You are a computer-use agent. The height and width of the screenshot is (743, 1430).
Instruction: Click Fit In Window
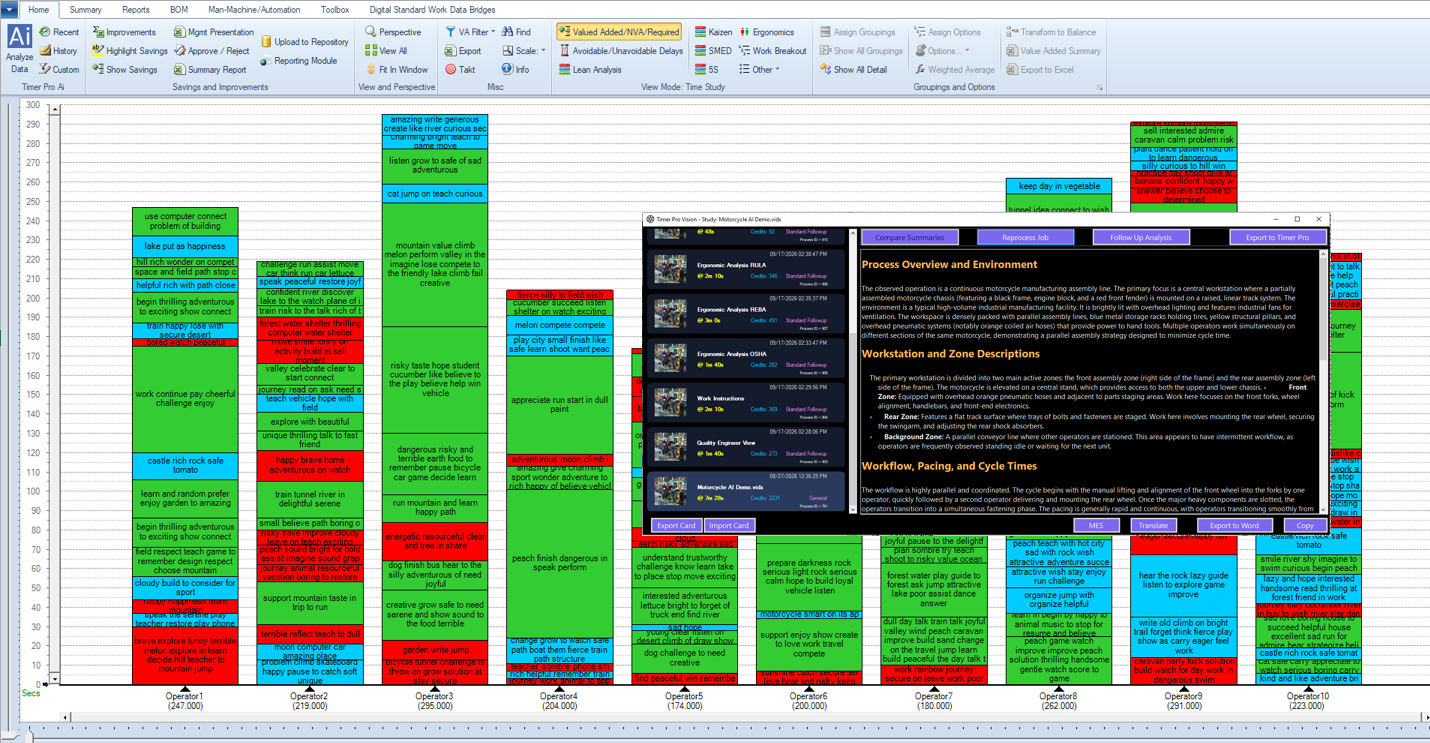396,70
